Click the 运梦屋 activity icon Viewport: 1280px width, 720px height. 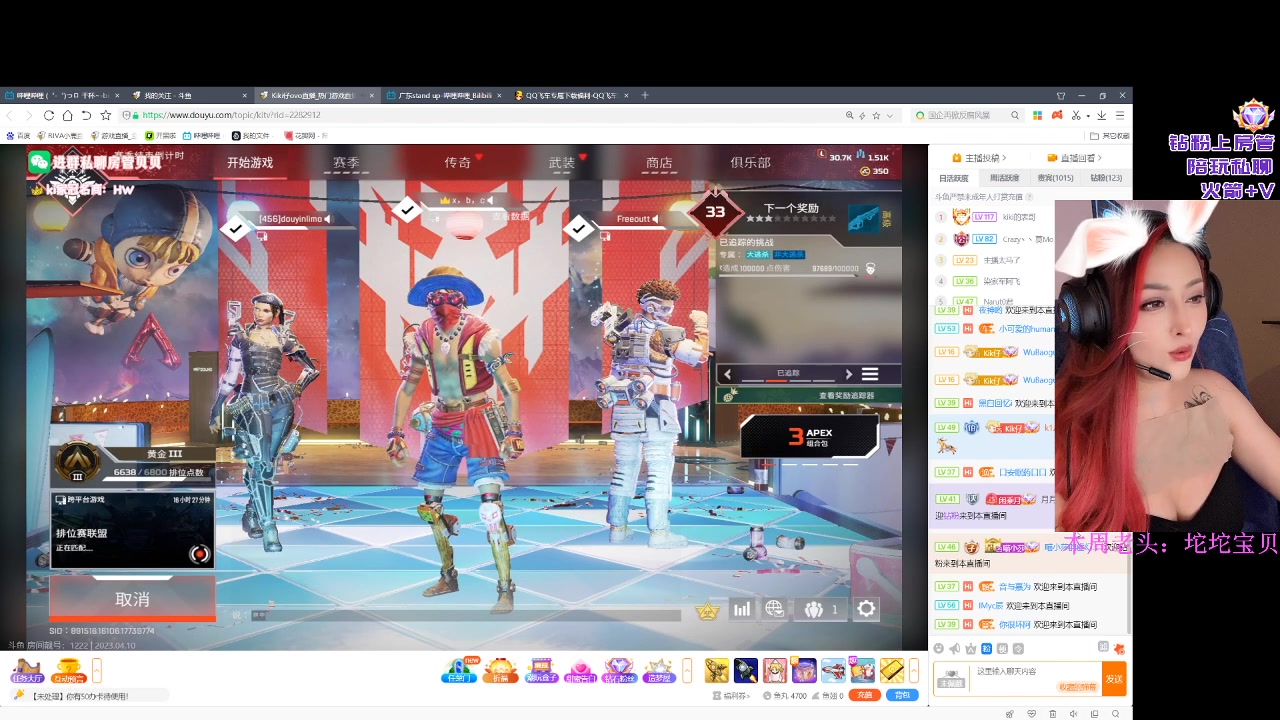(658, 670)
